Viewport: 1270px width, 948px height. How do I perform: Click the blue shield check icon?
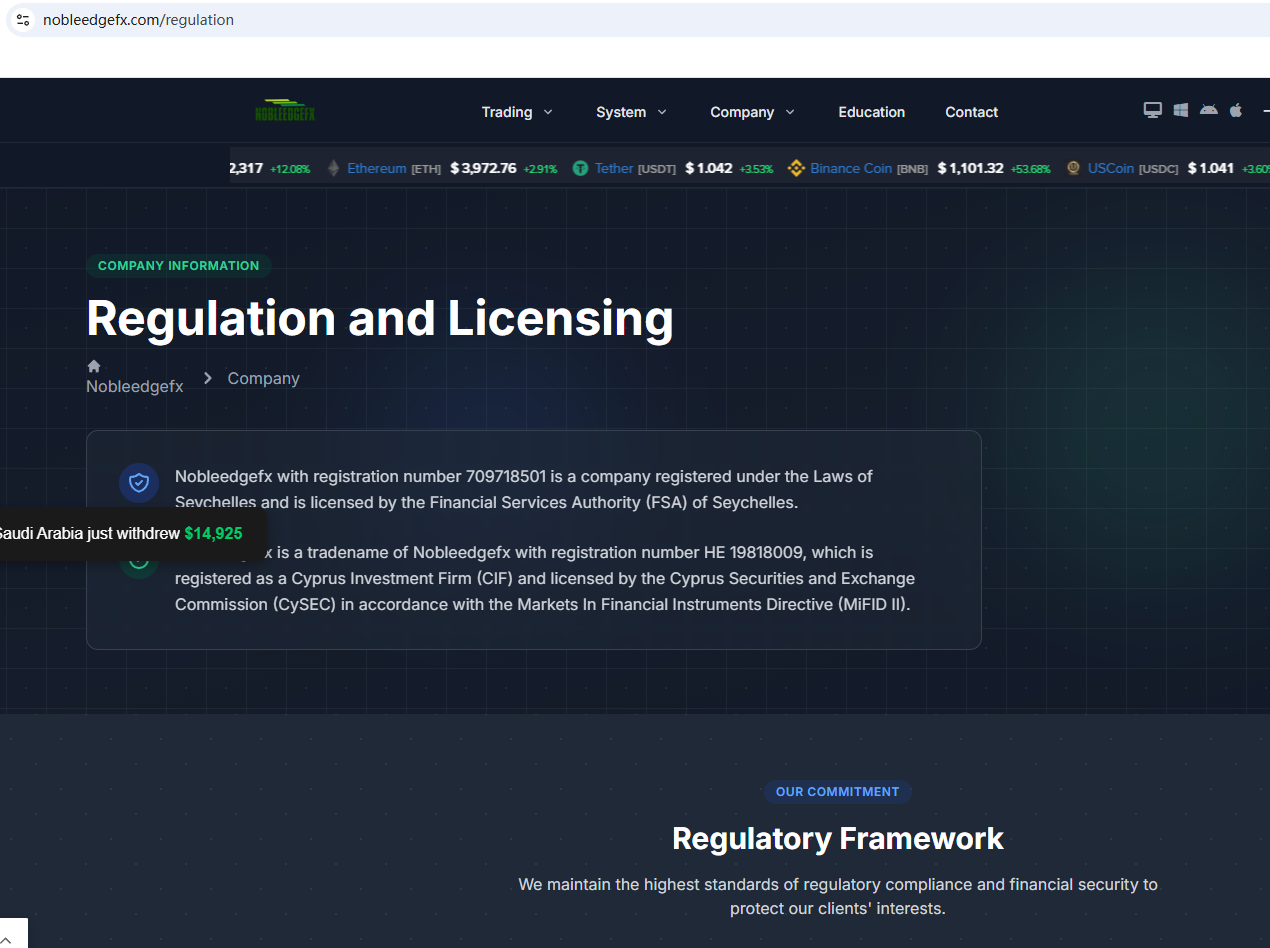click(x=139, y=483)
